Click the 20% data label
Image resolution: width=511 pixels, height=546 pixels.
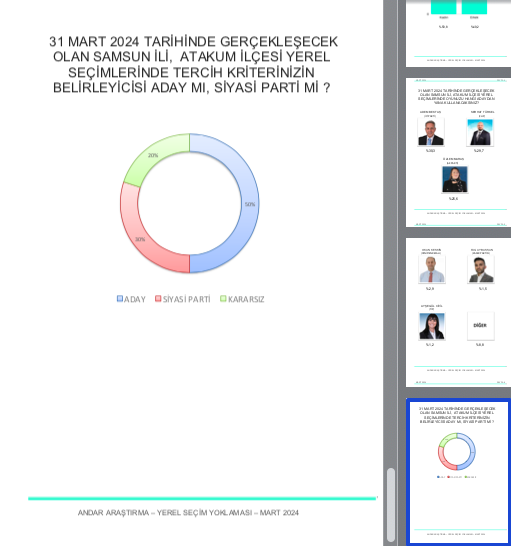click(153, 155)
